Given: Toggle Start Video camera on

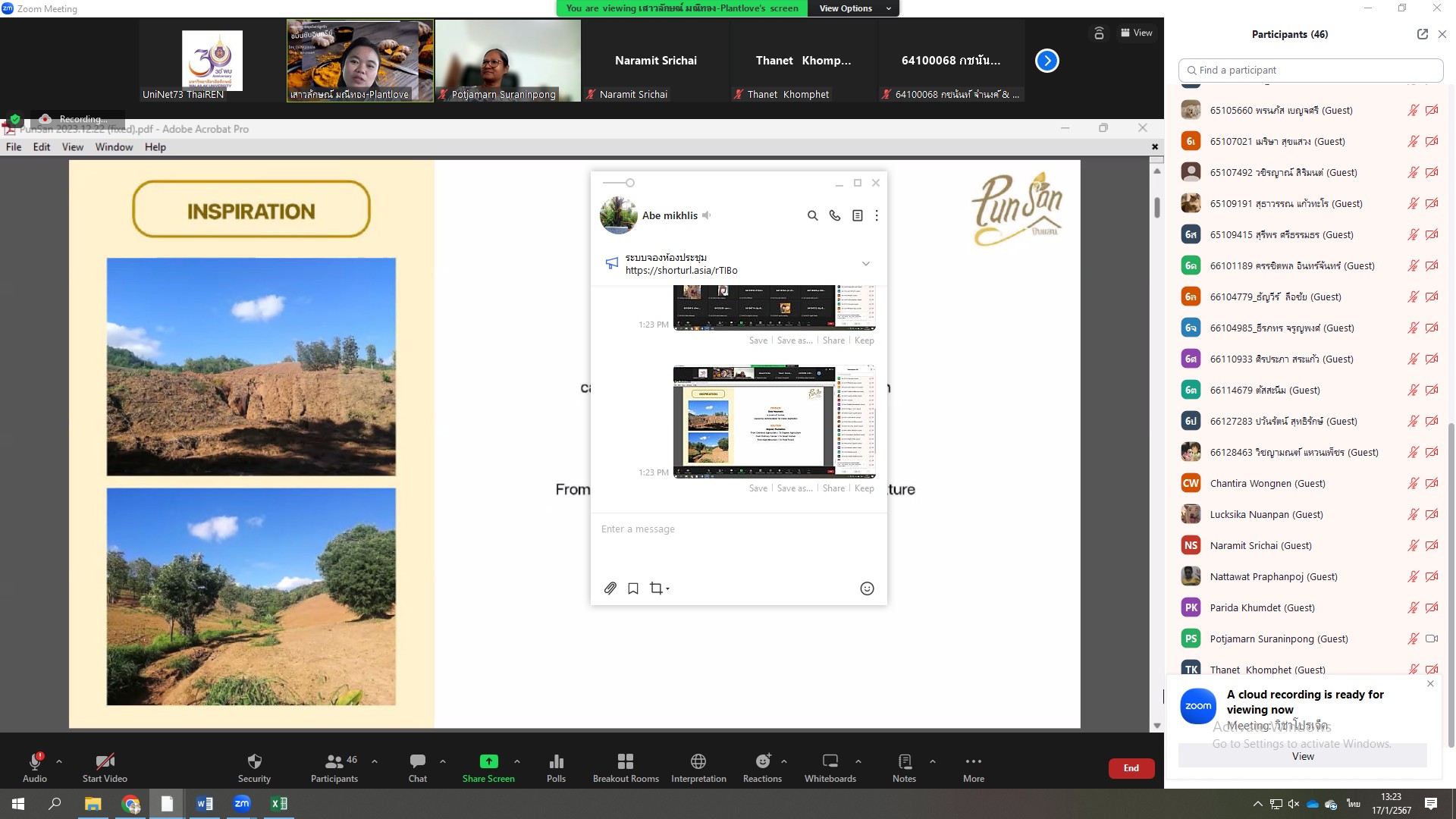Looking at the screenshot, I should 105,762.
